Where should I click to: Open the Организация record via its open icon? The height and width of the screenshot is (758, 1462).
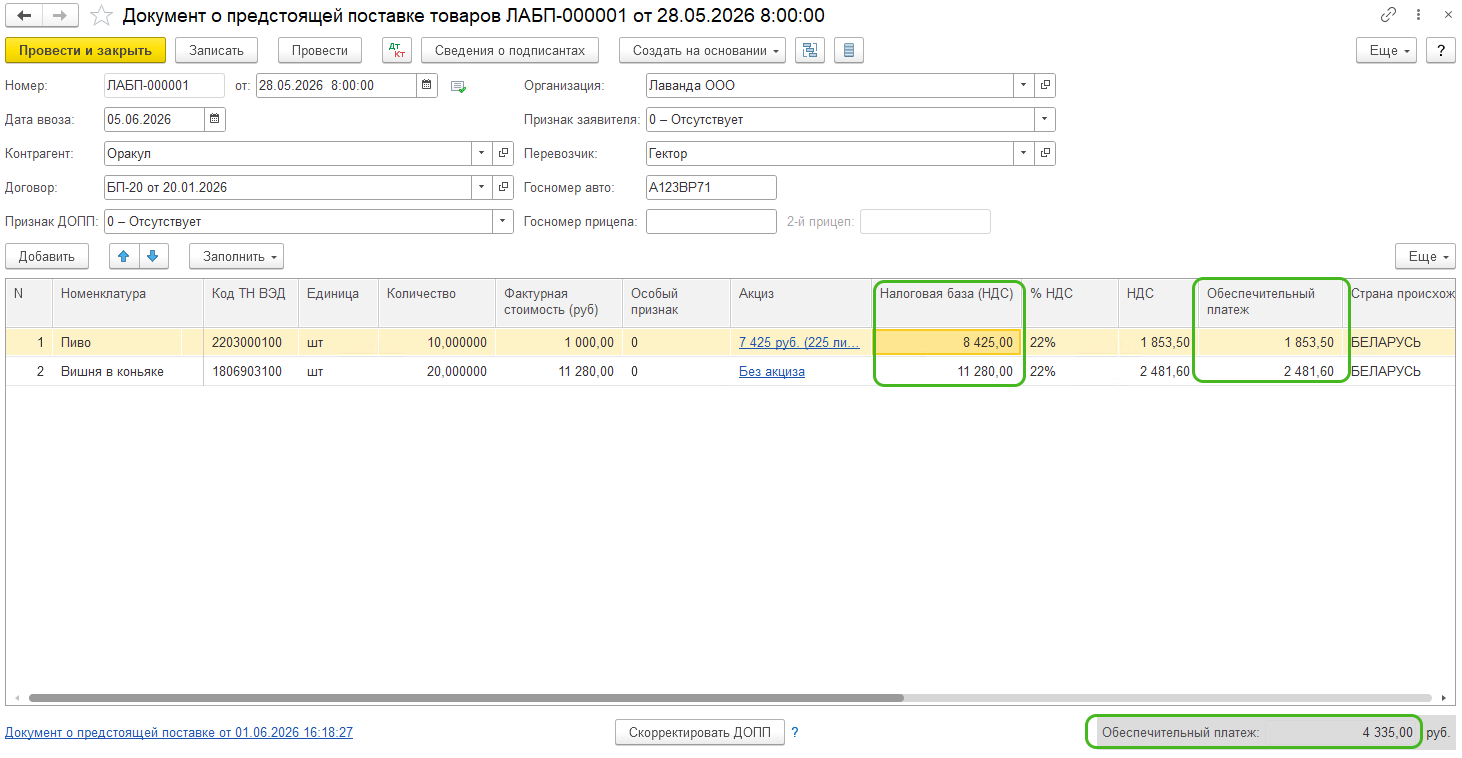[1045, 86]
